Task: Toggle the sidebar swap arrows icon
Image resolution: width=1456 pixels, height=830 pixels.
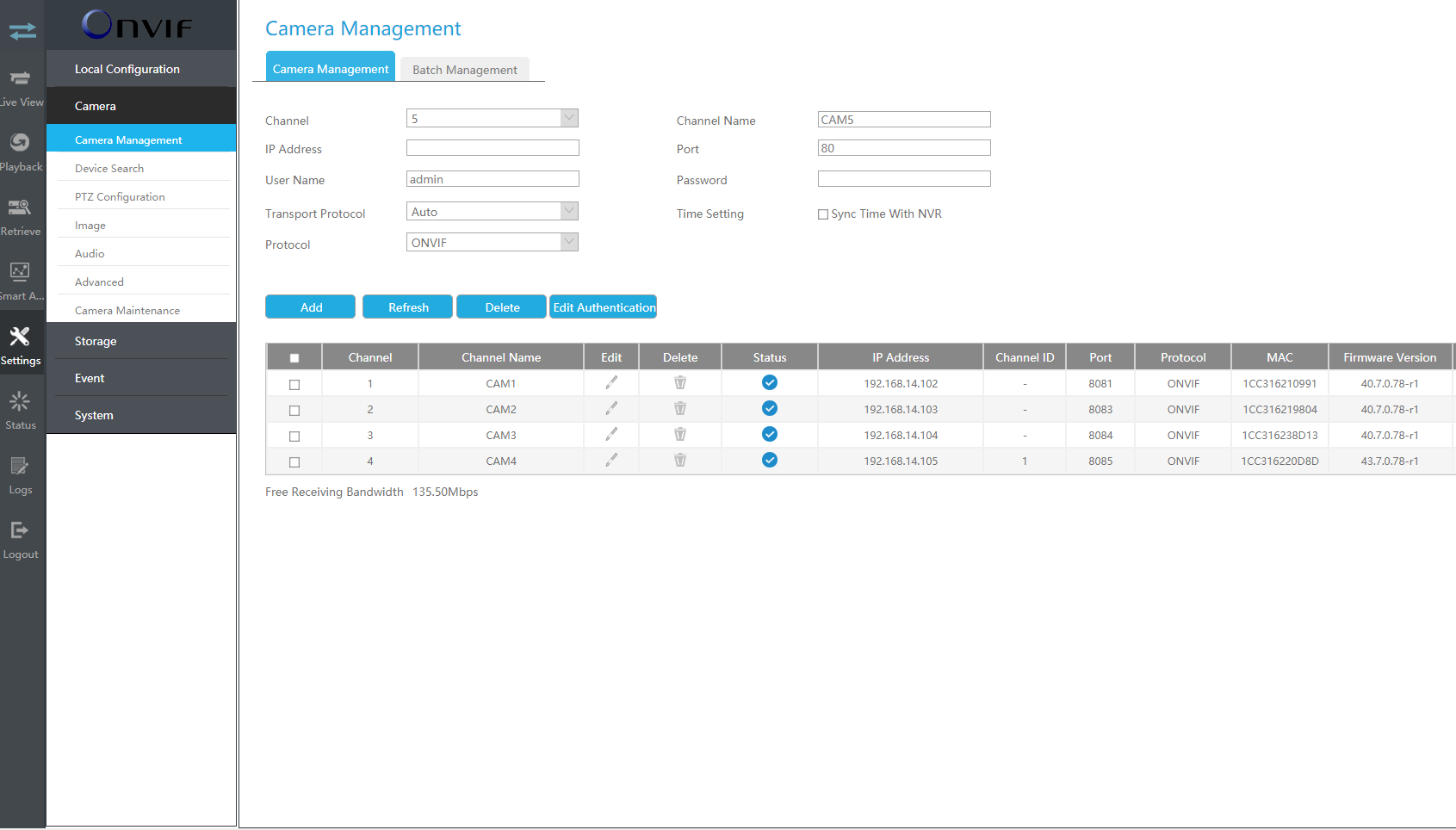Action: [22, 32]
